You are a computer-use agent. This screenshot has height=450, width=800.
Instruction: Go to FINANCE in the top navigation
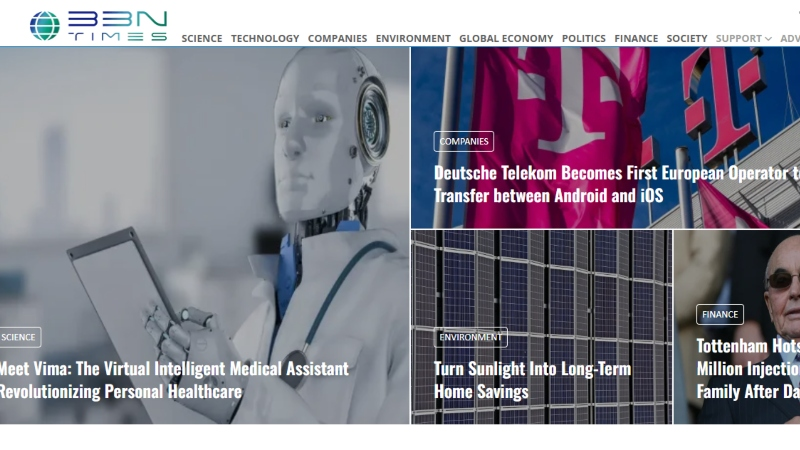click(636, 39)
